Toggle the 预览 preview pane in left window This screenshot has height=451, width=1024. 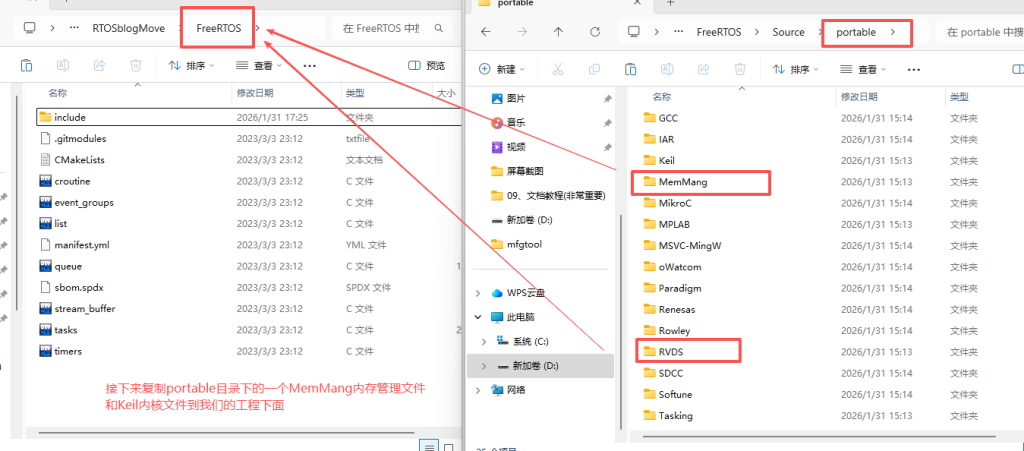click(427, 66)
